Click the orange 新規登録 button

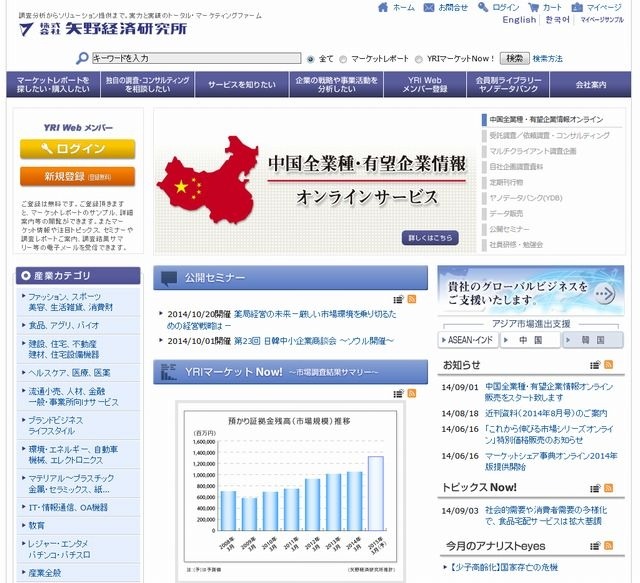coord(78,176)
